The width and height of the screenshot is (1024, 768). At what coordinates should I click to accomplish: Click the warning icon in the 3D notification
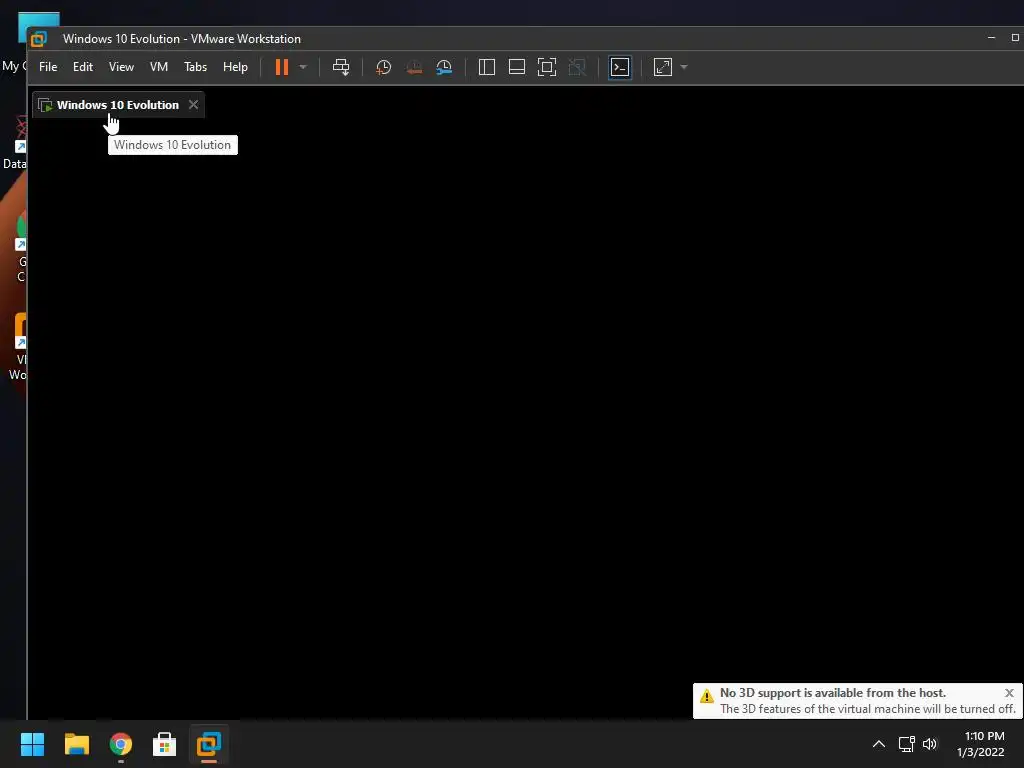point(707,696)
